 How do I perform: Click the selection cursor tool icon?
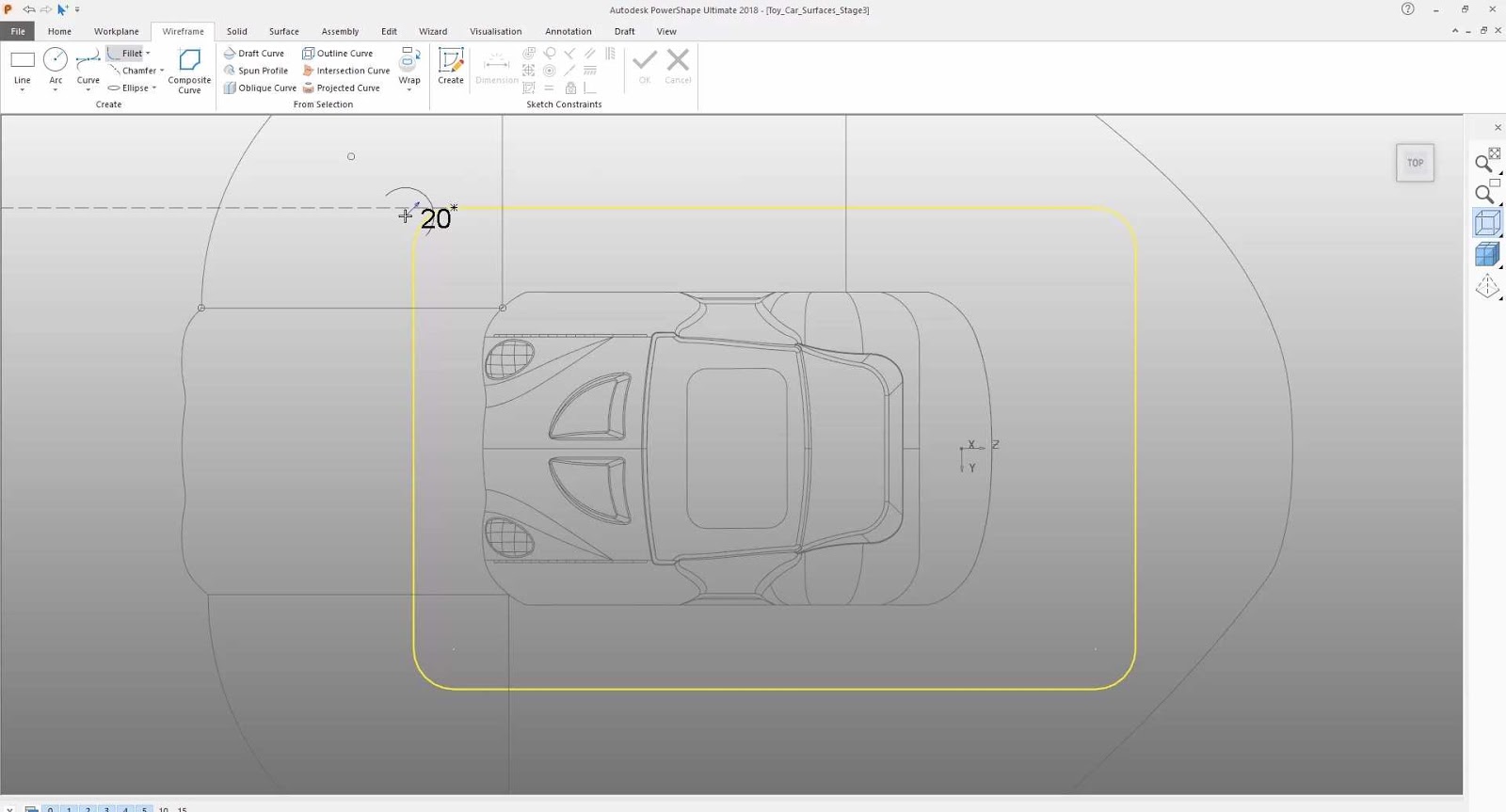point(62,9)
